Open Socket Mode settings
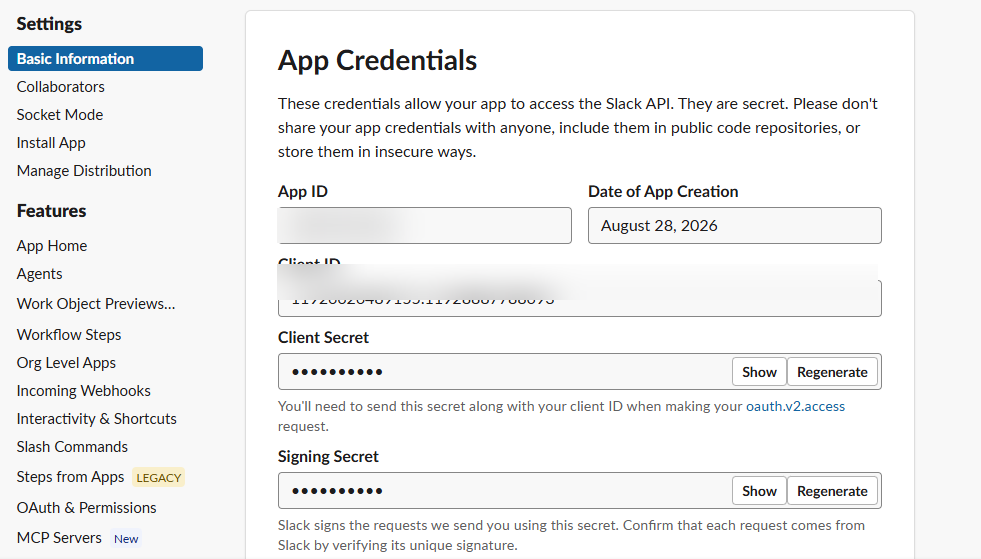This screenshot has width=981, height=559. point(60,115)
